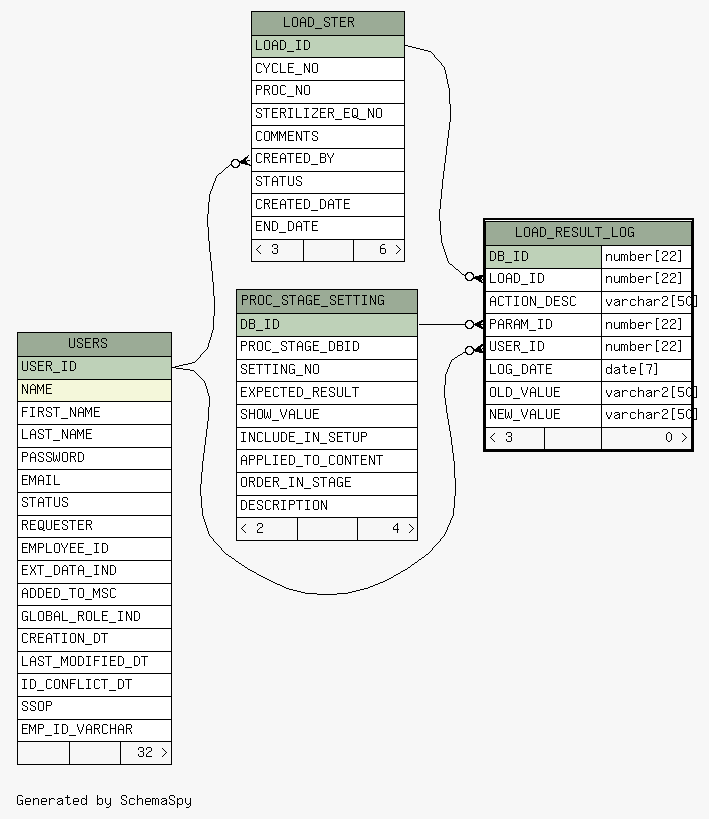
Task: Select SHOW_VALUE column
Action: tap(327, 415)
